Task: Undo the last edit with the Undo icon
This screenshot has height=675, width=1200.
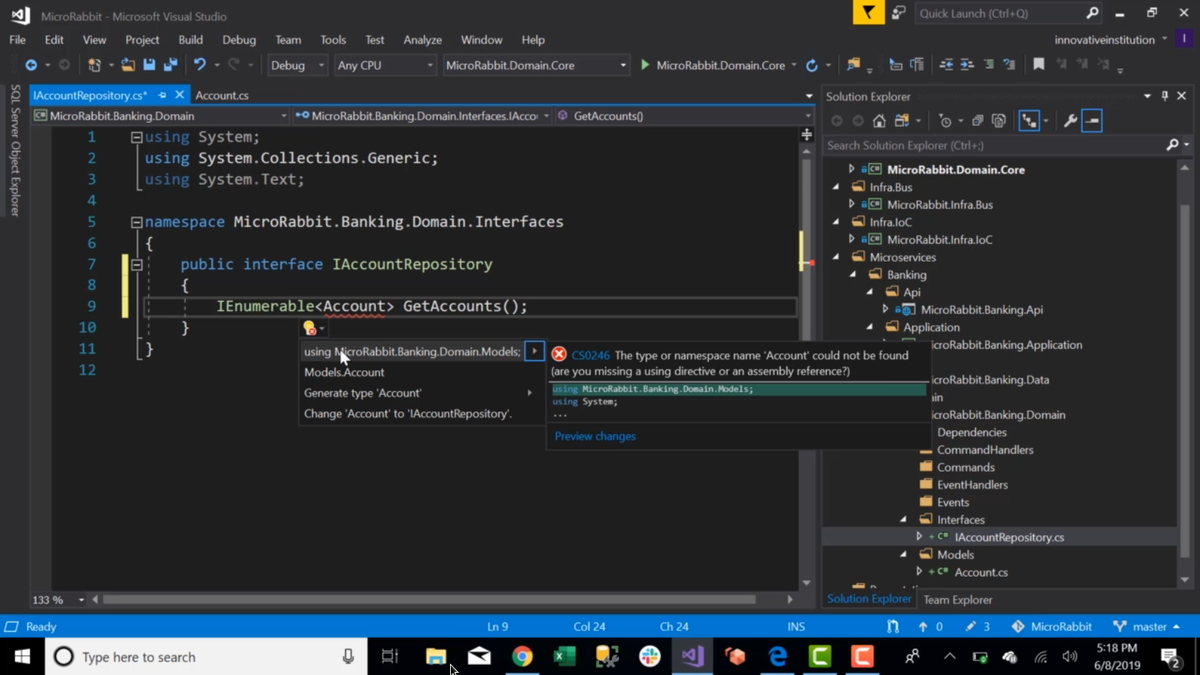Action: pyautogui.click(x=200, y=65)
